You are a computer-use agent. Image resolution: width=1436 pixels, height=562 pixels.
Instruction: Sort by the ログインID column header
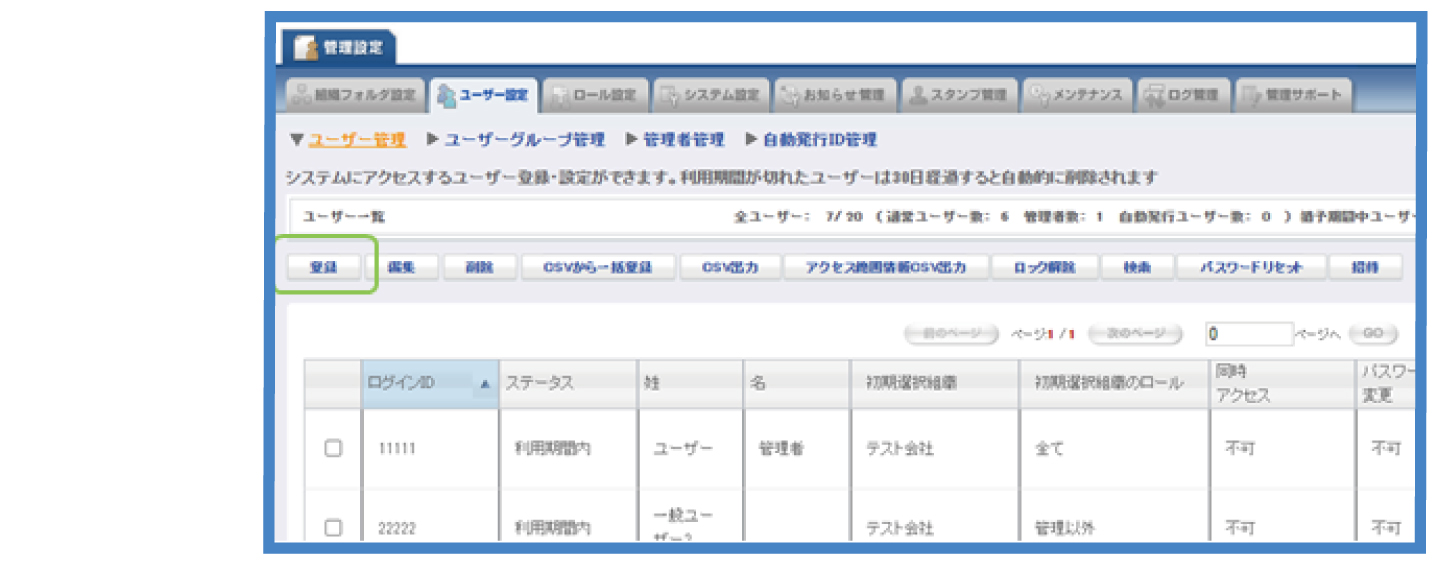coord(430,384)
